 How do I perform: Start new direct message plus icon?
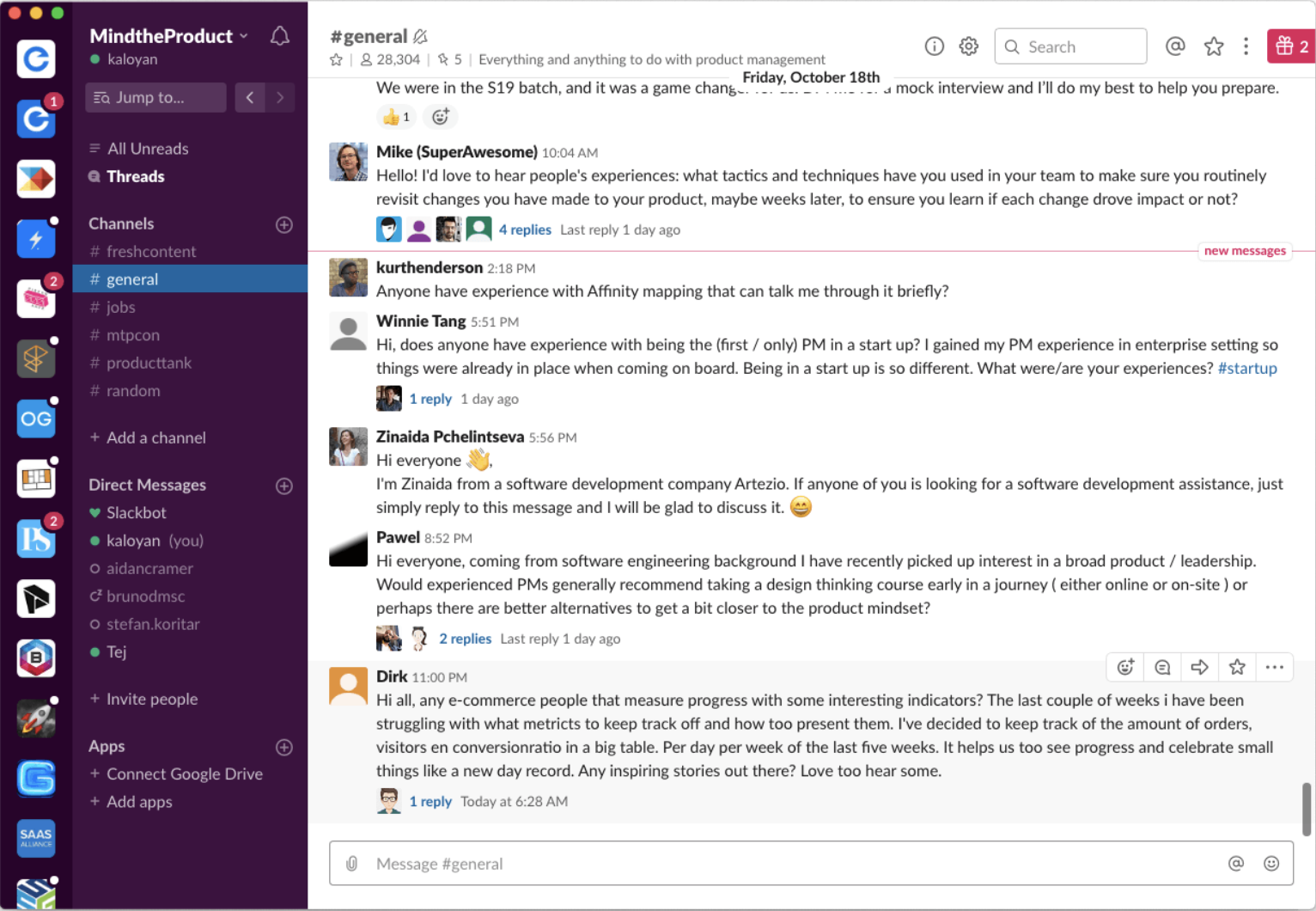click(x=284, y=486)
